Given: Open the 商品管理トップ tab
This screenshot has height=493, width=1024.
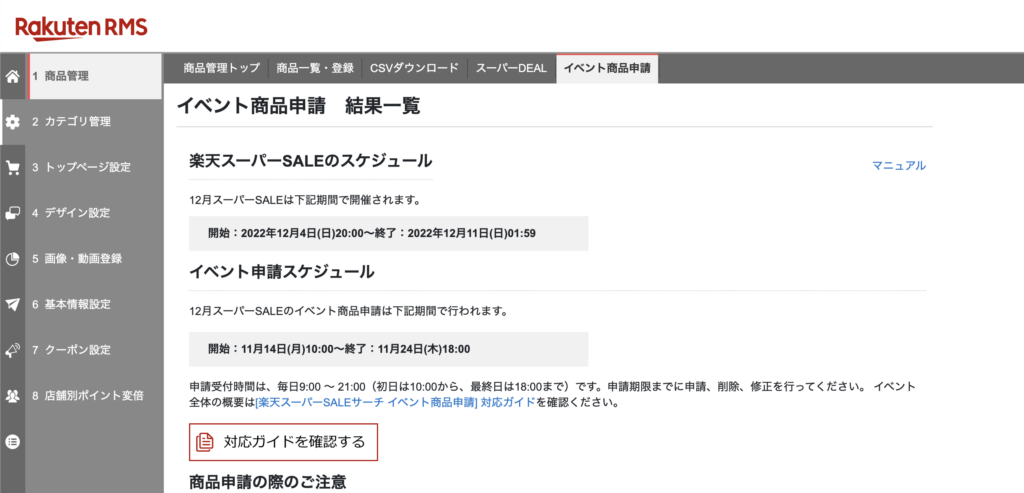Looking at the screenshot, I should point(221,68).
